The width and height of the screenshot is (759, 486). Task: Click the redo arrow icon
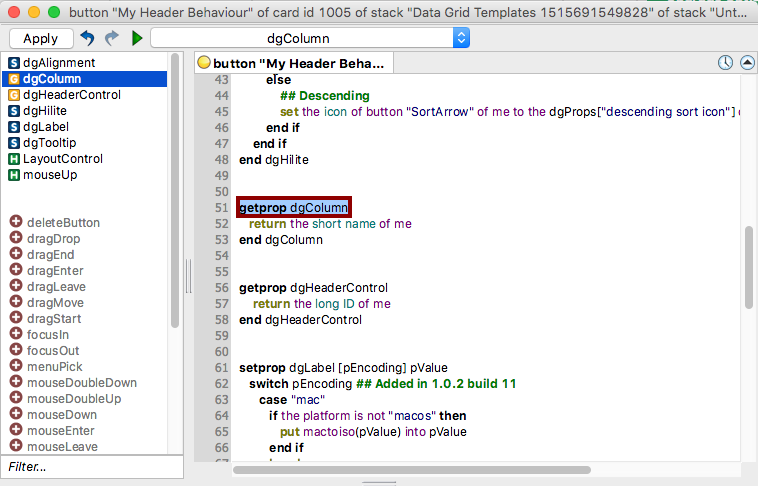[112, 38]
